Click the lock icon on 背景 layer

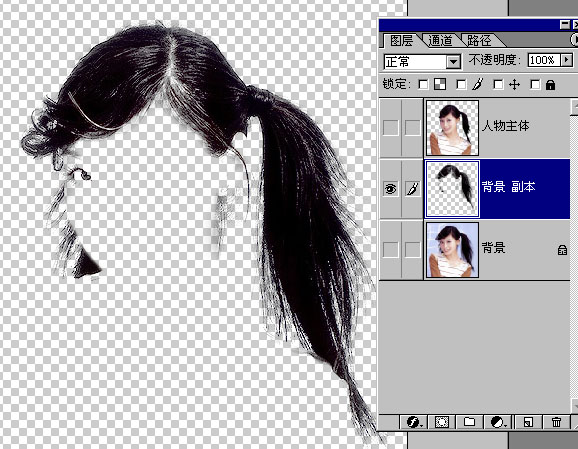[x=562, y=250]
